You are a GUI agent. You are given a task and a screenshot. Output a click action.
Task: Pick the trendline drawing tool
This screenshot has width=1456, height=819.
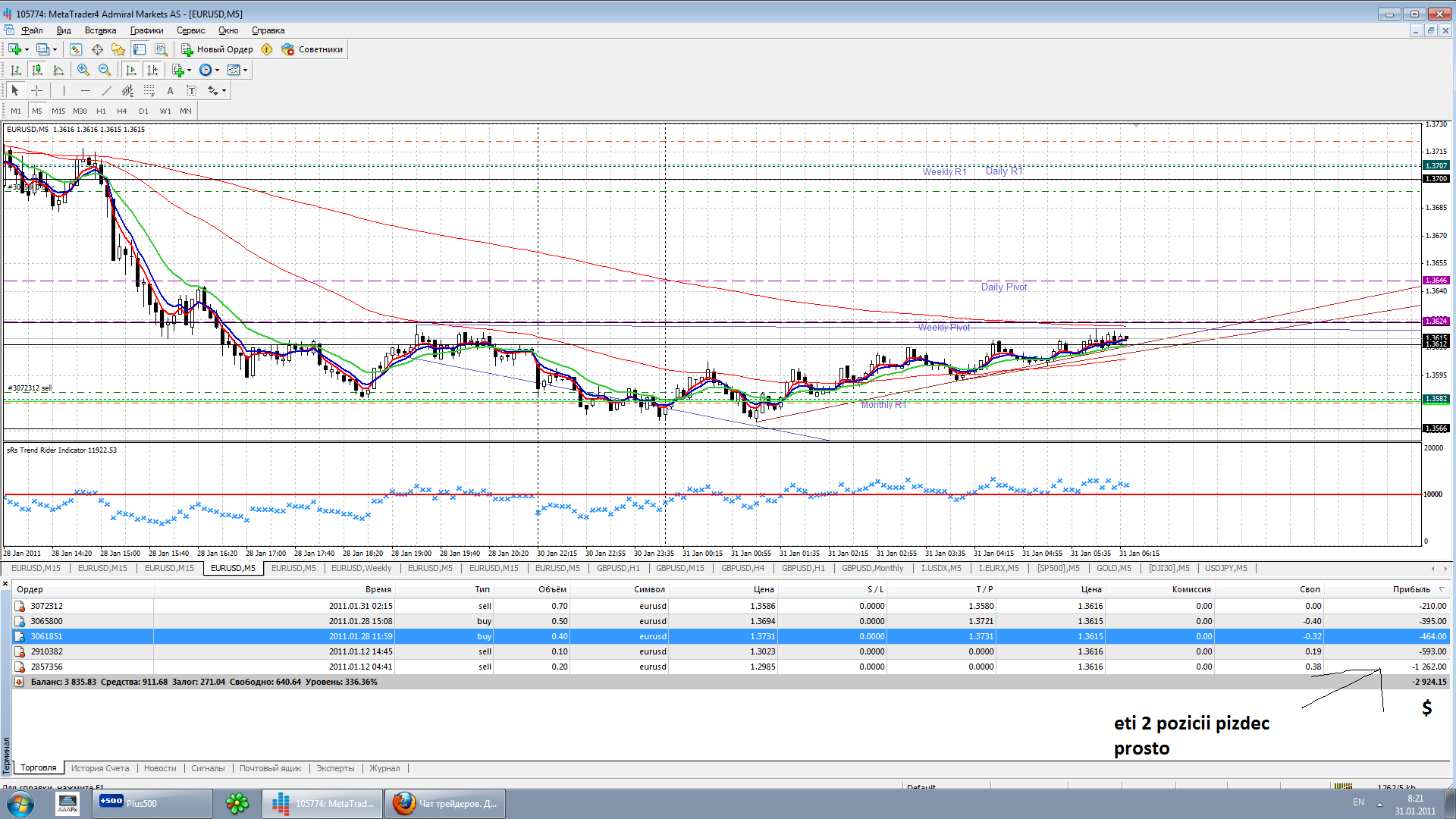point(107,90)
